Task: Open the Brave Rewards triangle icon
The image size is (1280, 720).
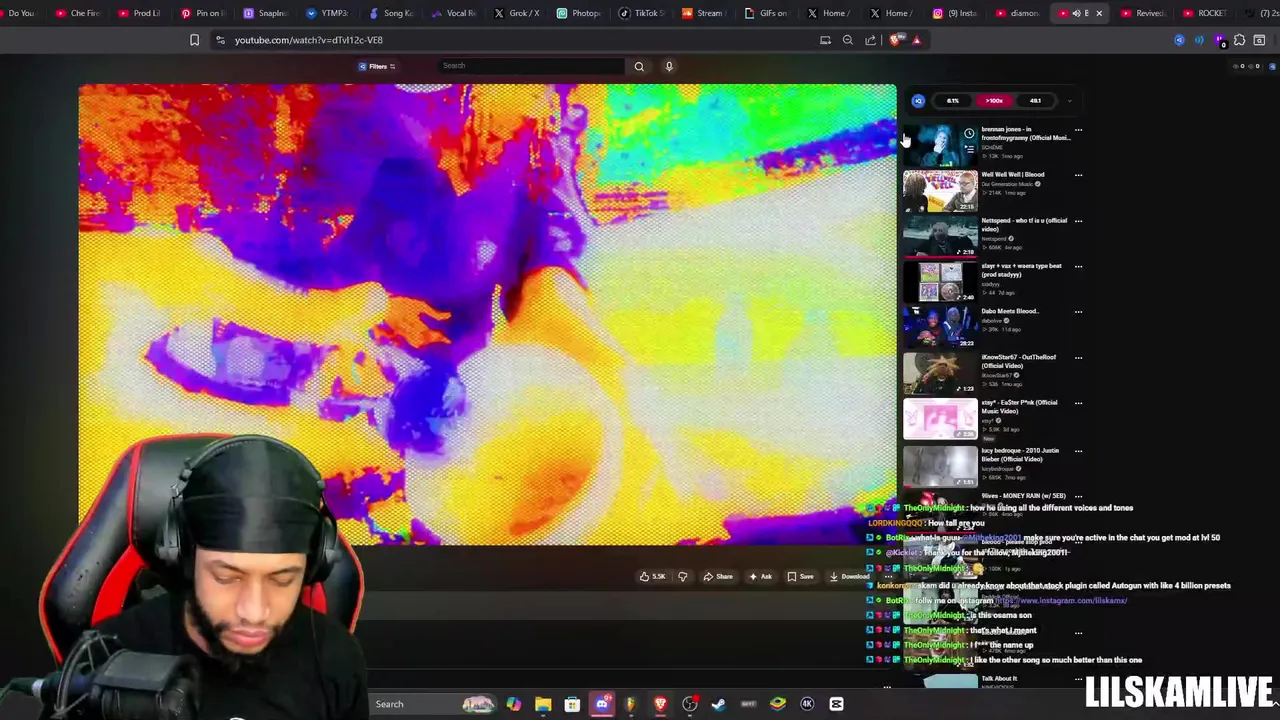Action: point(916,40)
